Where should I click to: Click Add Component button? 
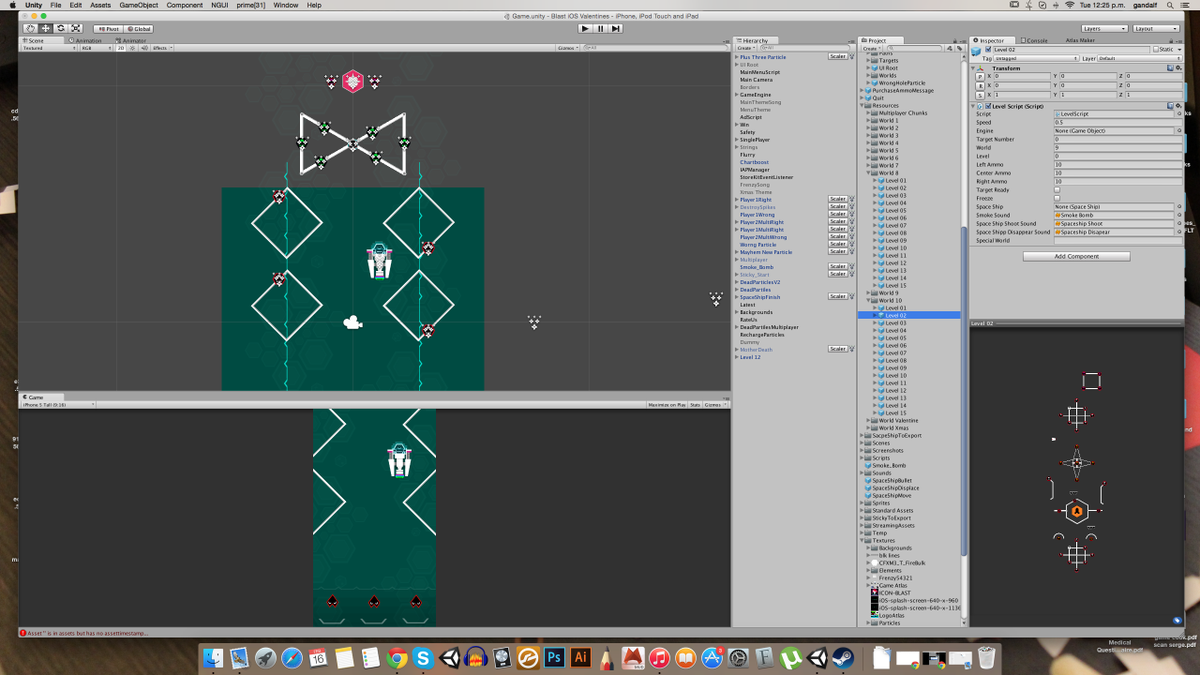1076,256
